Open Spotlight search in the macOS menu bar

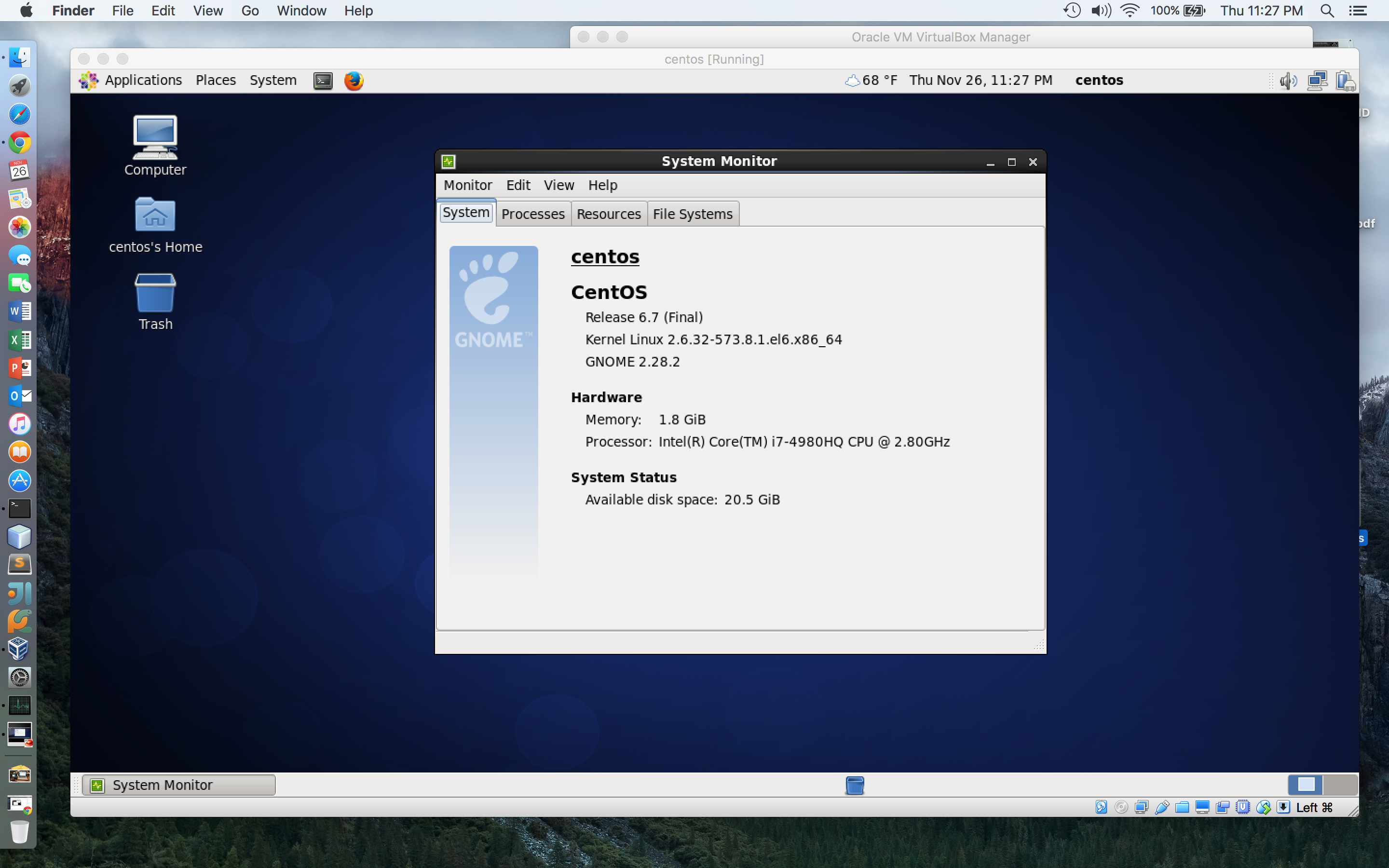tap(1326, 11)
